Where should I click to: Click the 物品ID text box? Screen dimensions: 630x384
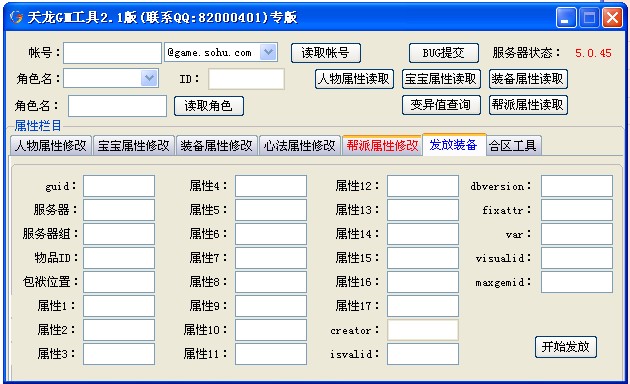pyautogui.click(x=119, y=258)
